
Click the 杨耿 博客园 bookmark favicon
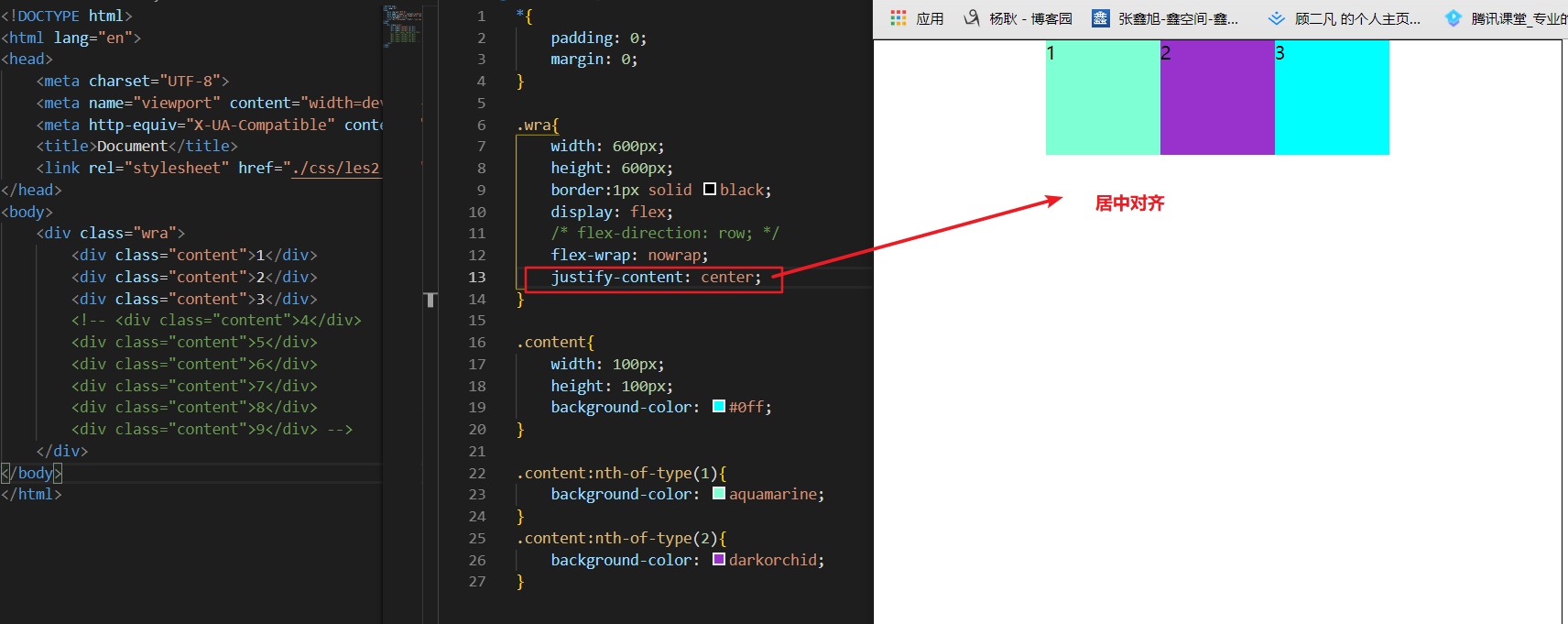pyautogui.click(x=972, y=18)
